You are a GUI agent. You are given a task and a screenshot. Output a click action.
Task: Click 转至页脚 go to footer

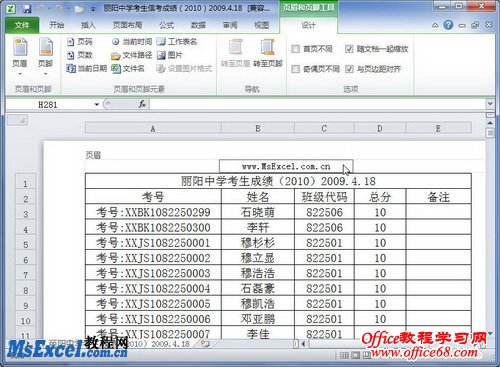(x=267, y=53)
